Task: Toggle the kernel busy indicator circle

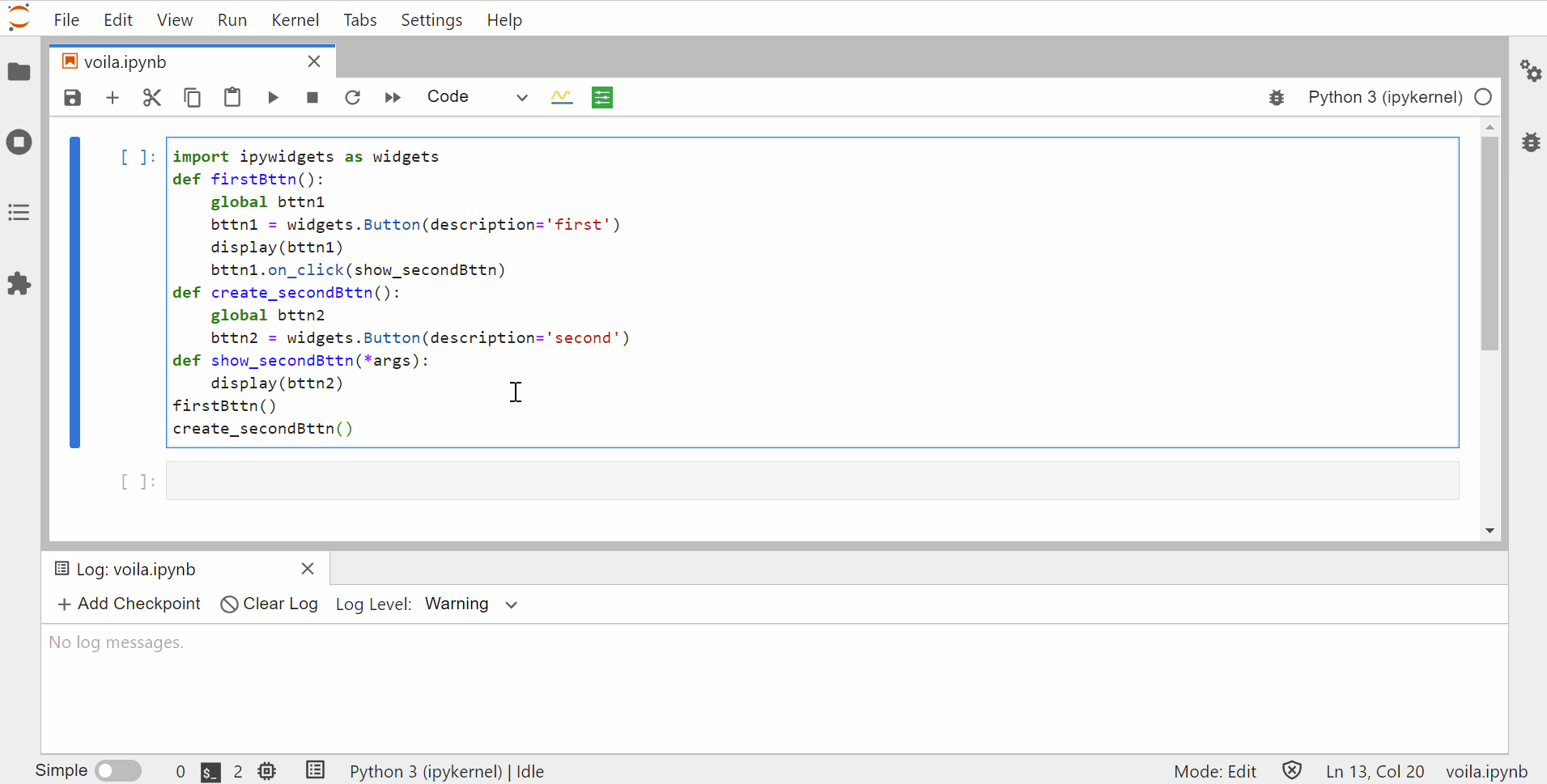Action: click(1484, 97)
